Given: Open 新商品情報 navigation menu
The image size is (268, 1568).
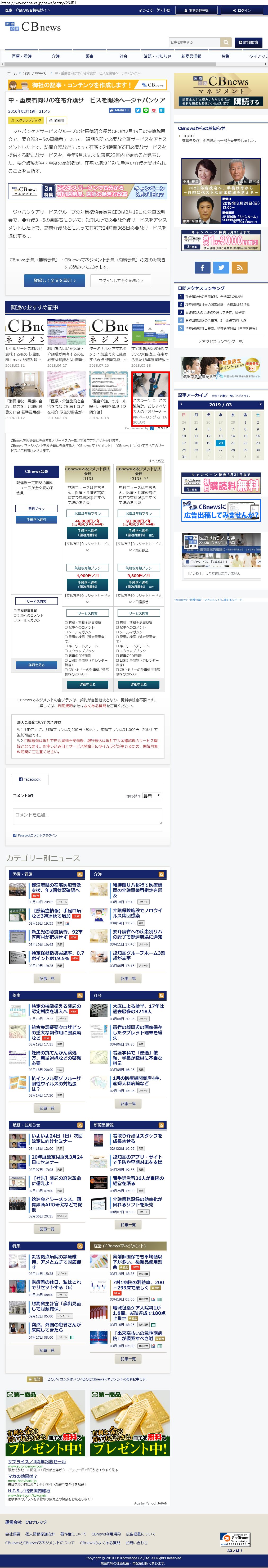Looking at the screenshot, I should coord(191,56).
